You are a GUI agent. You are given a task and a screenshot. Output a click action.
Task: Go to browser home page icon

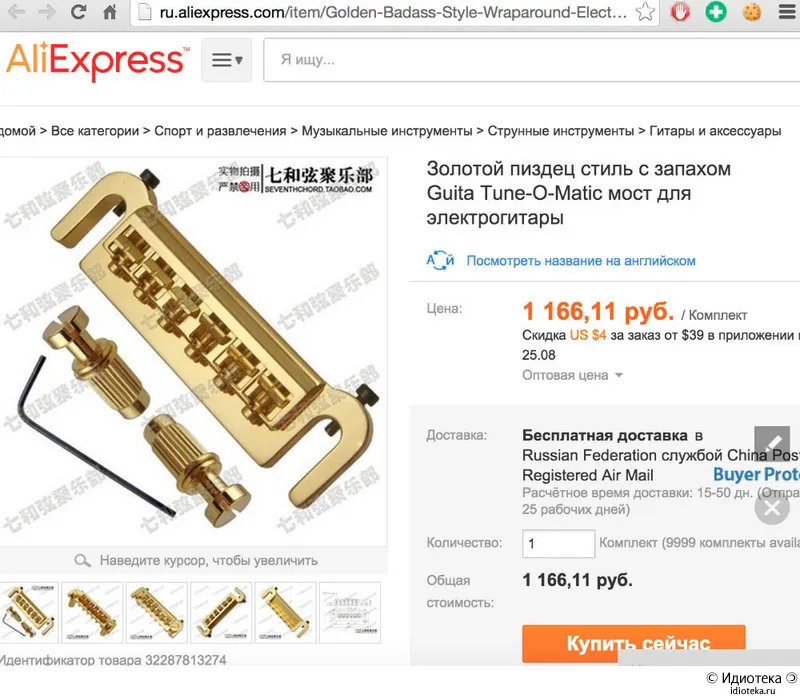110,11
